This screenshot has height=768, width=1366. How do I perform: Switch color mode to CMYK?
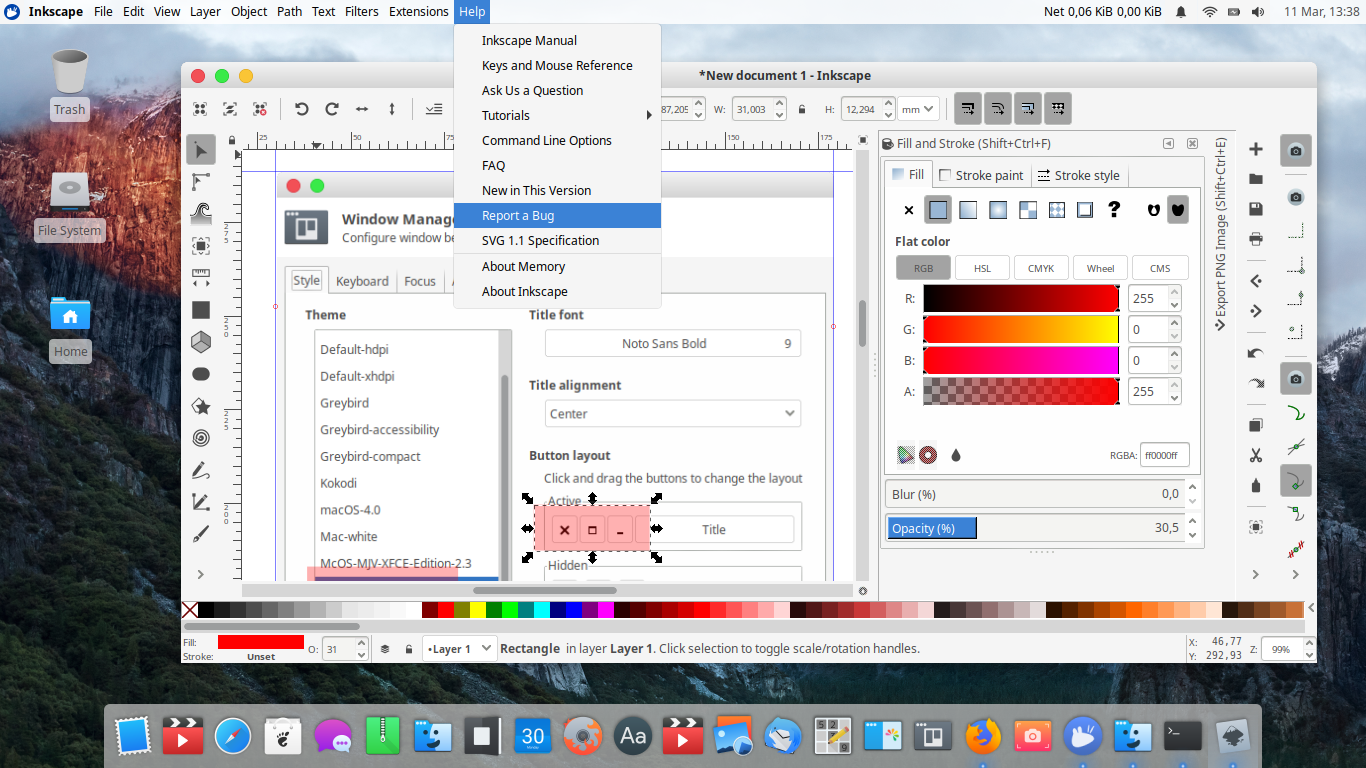(1040, 267)
